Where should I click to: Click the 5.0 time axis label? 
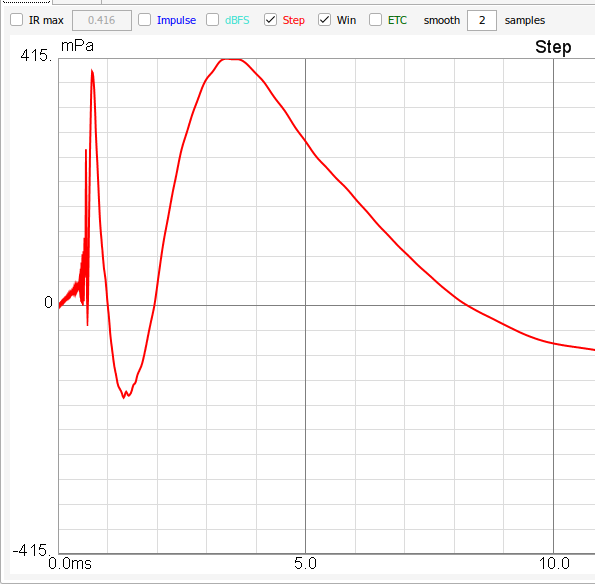click(x=305, y=564)
